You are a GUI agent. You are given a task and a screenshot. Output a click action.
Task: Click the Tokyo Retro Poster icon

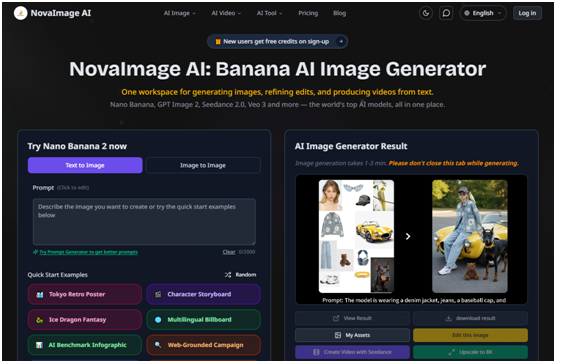coord(39,295)
